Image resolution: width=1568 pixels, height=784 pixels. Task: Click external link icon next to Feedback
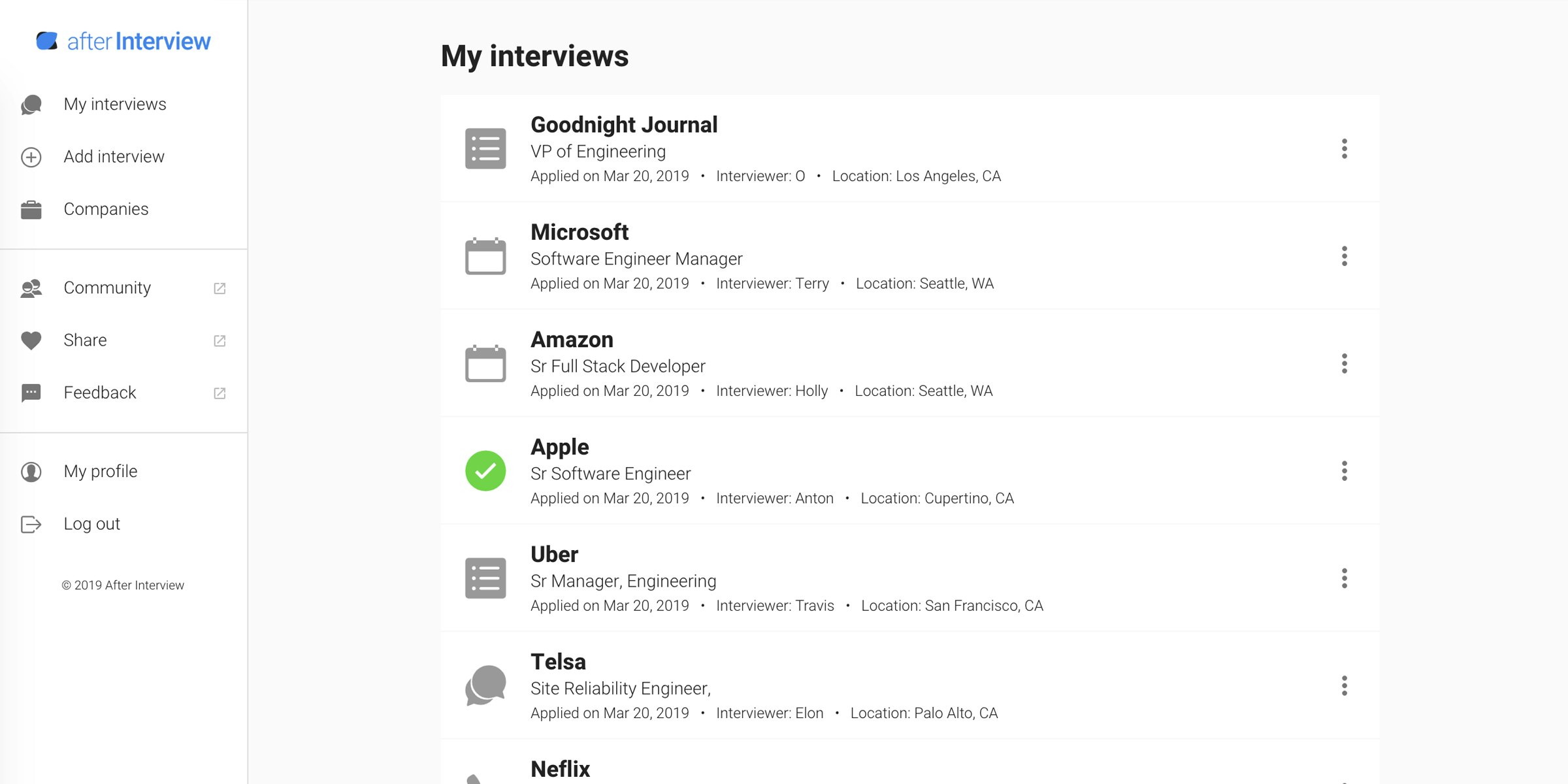[220, 393]
